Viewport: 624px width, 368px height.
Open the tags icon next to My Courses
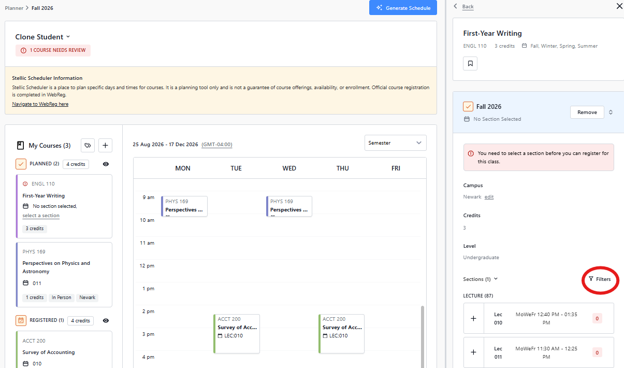88,146
